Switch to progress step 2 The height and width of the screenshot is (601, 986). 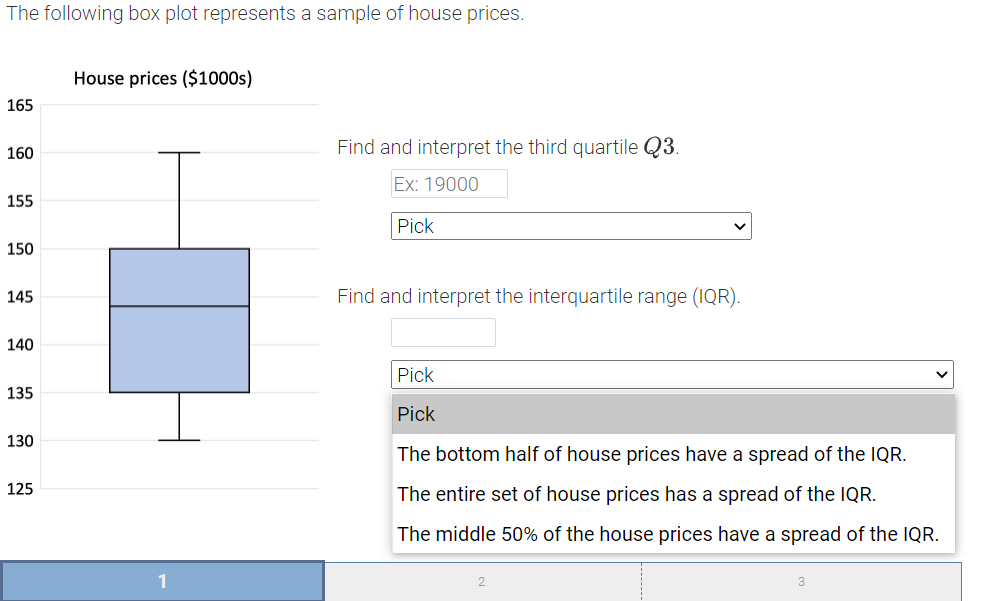(481, 581)
